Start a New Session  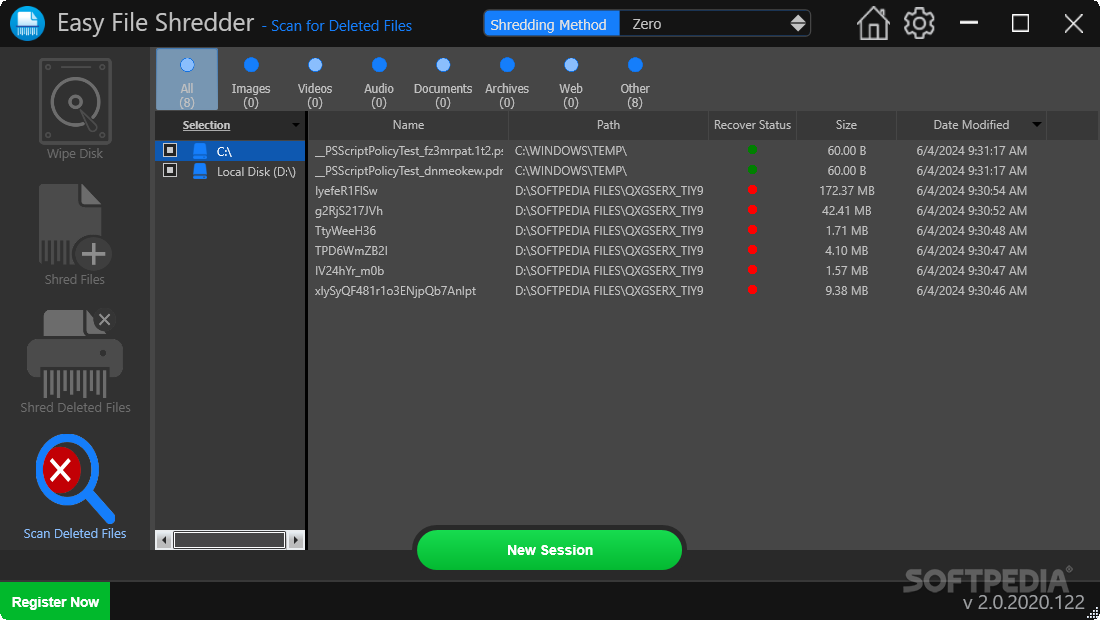[x=549, y=550]
